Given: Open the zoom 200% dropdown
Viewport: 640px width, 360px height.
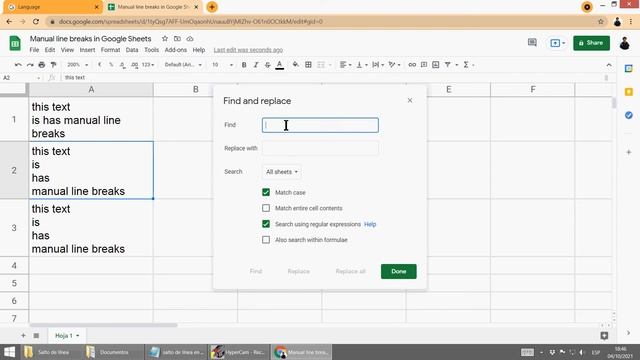Looking at the screenshot, I should 77,65.
